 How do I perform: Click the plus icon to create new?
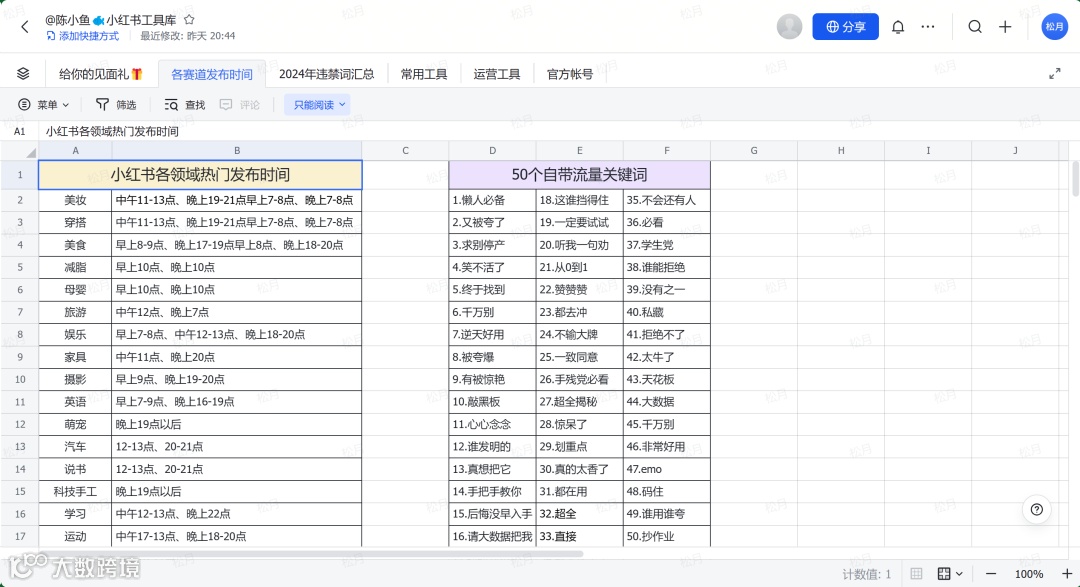tap(1005, 27)
